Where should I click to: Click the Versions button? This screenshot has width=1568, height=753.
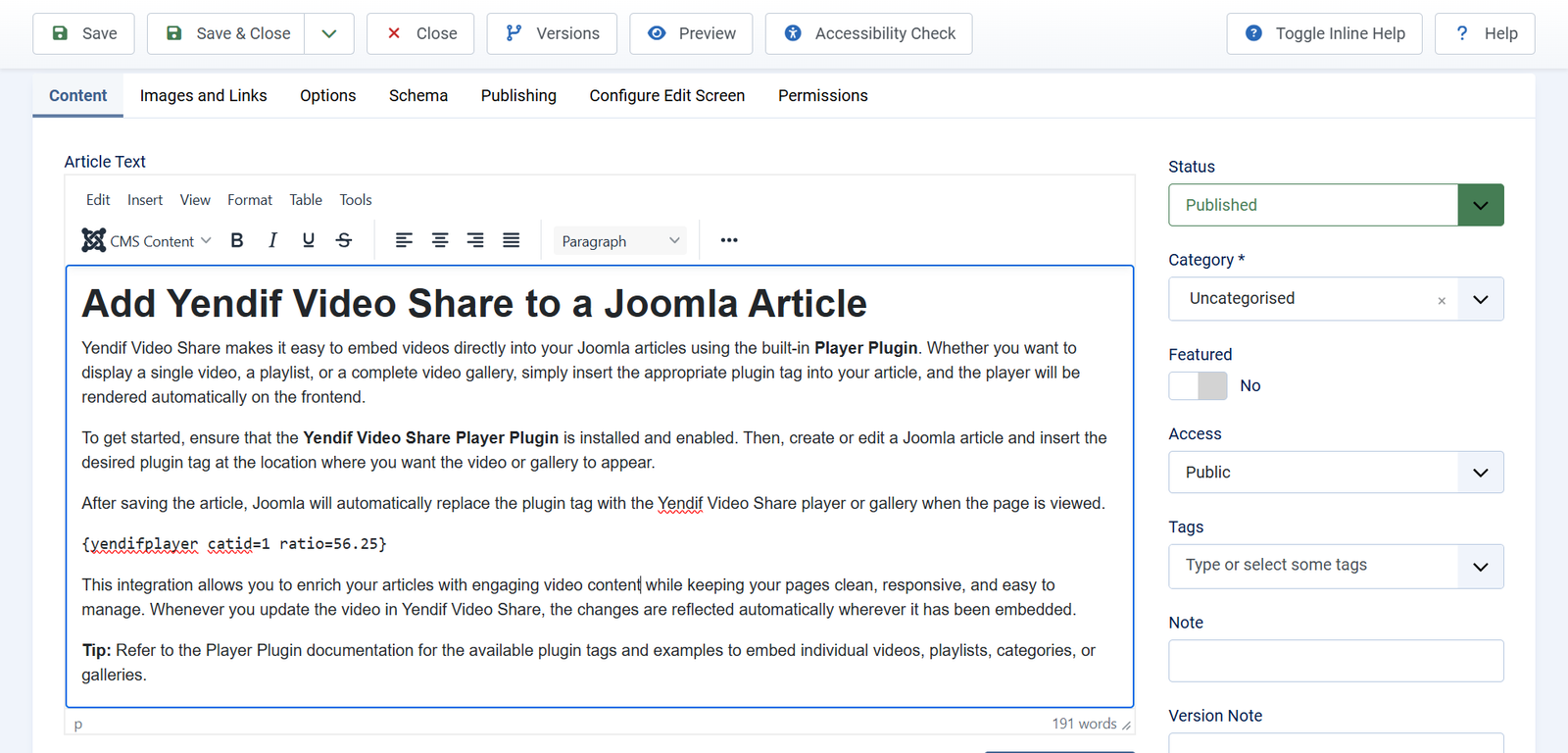pos(552,33)
